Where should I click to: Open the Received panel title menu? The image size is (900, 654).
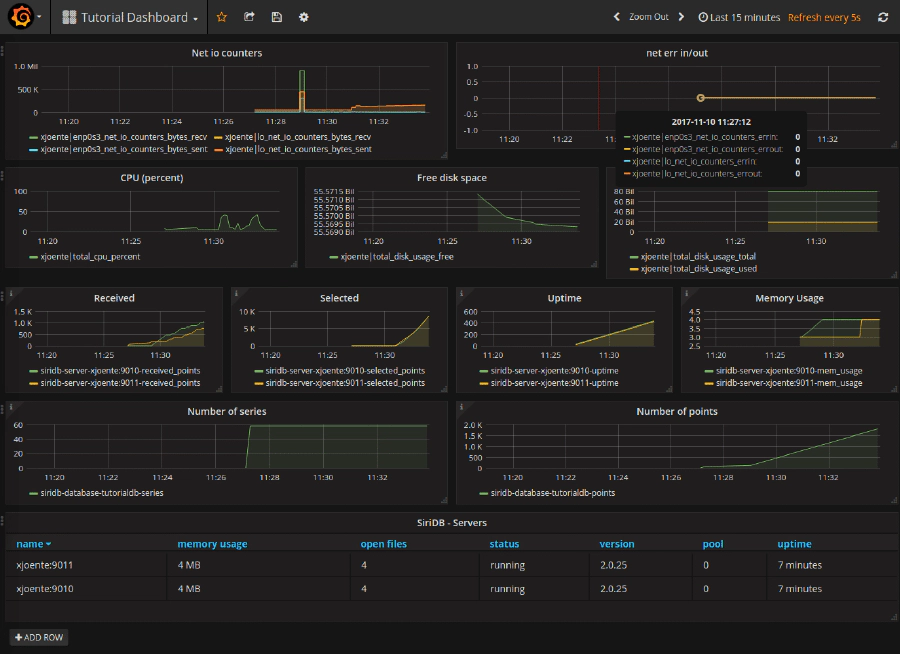coord(114,298)
